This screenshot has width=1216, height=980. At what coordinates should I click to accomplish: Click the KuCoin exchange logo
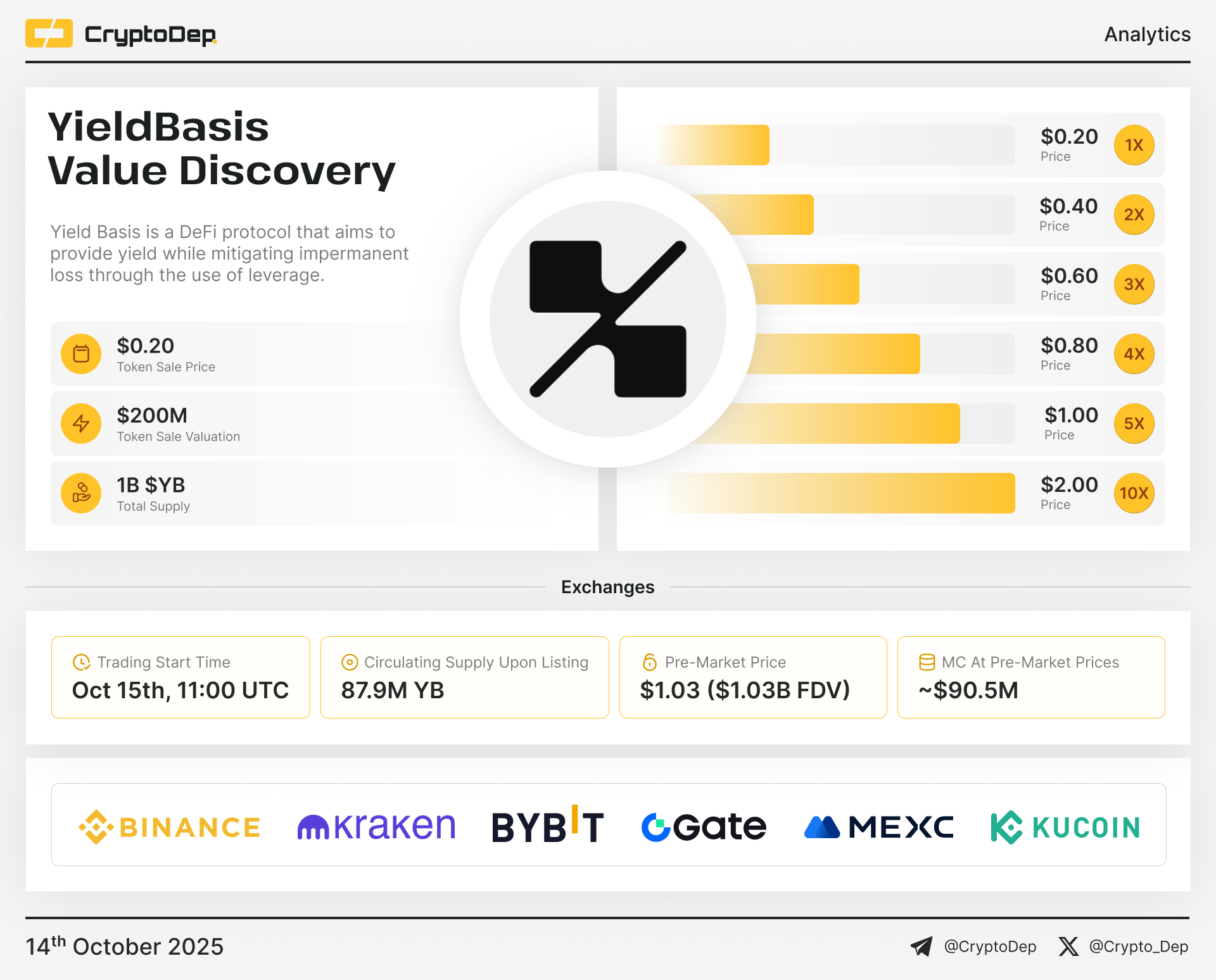(x=1065, y=827)
